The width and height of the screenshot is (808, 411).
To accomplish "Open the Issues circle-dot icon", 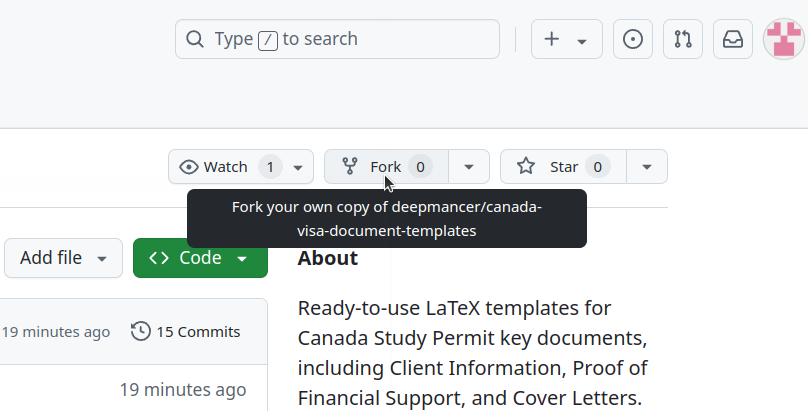I will coord(633,39).
